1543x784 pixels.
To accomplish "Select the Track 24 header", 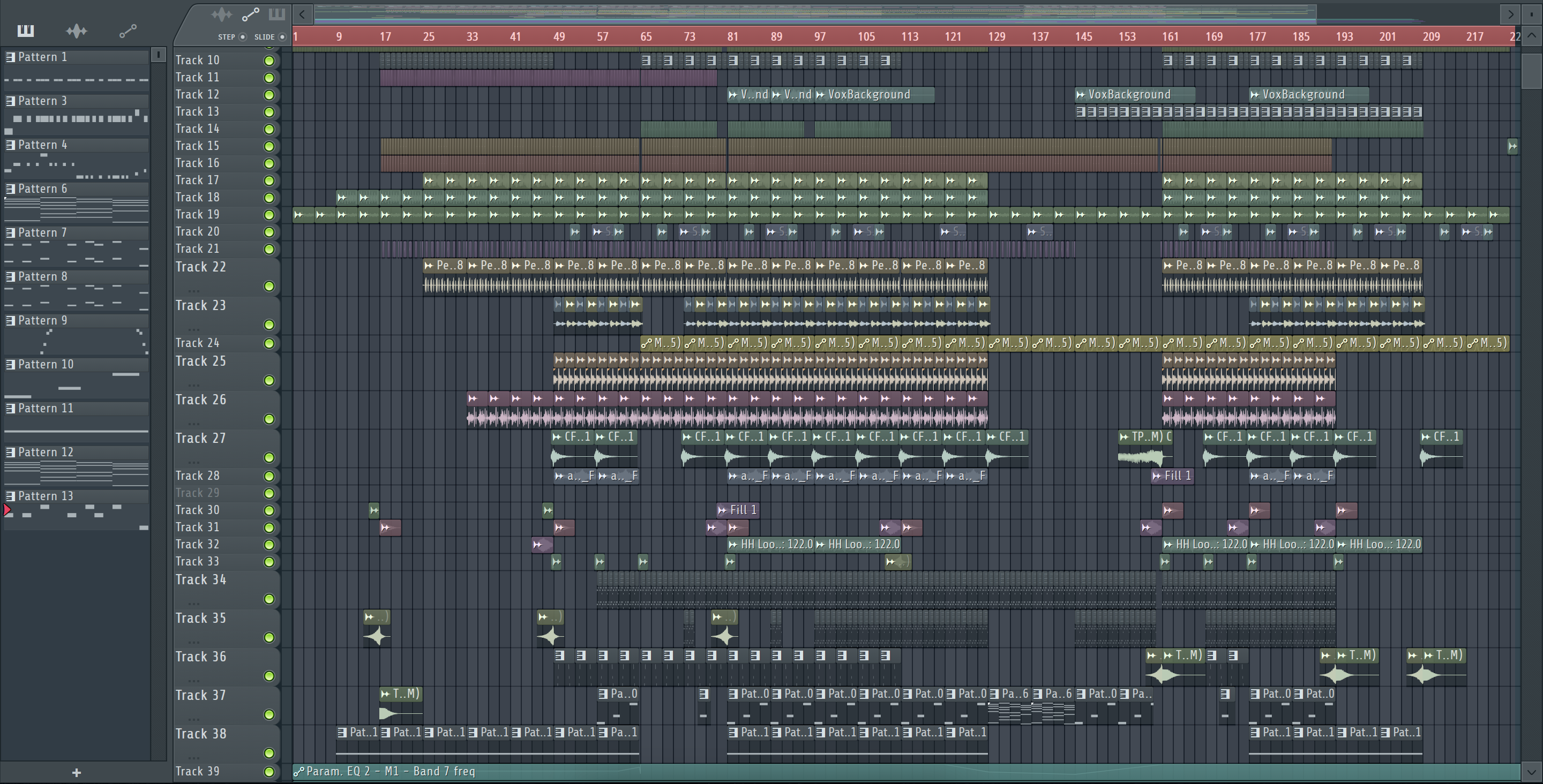I will 227,343.
